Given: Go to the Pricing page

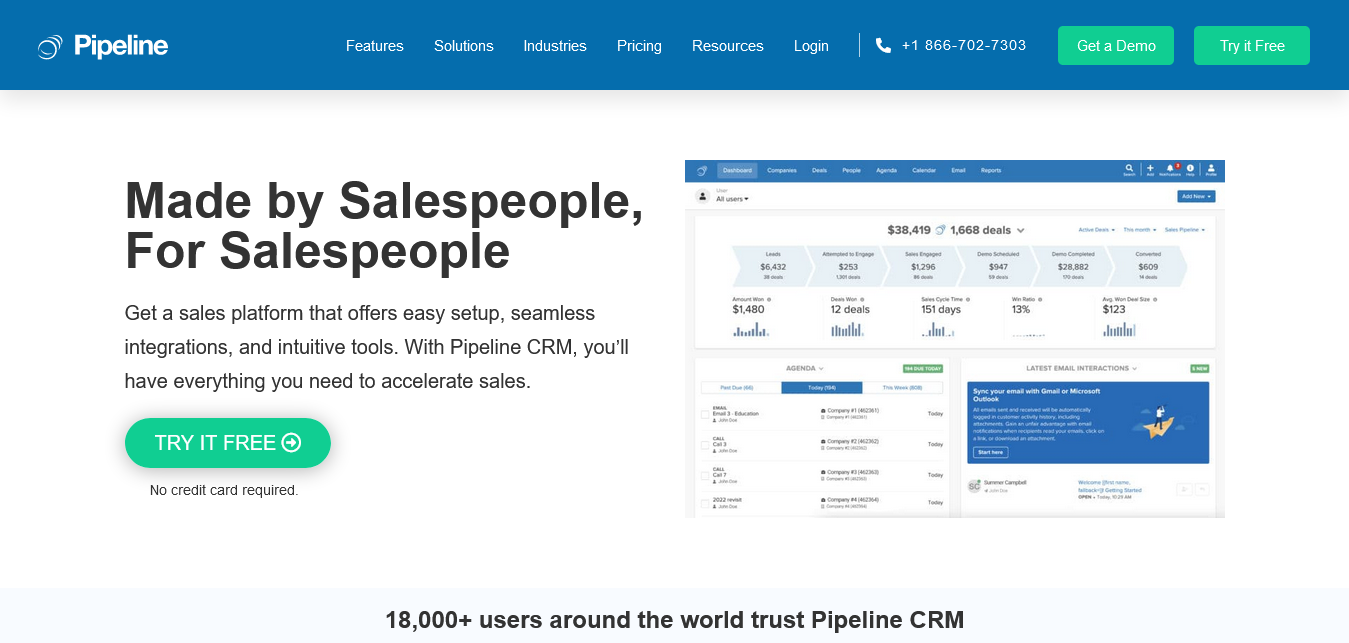Looking at the screenshot, I should coord(639,46).
